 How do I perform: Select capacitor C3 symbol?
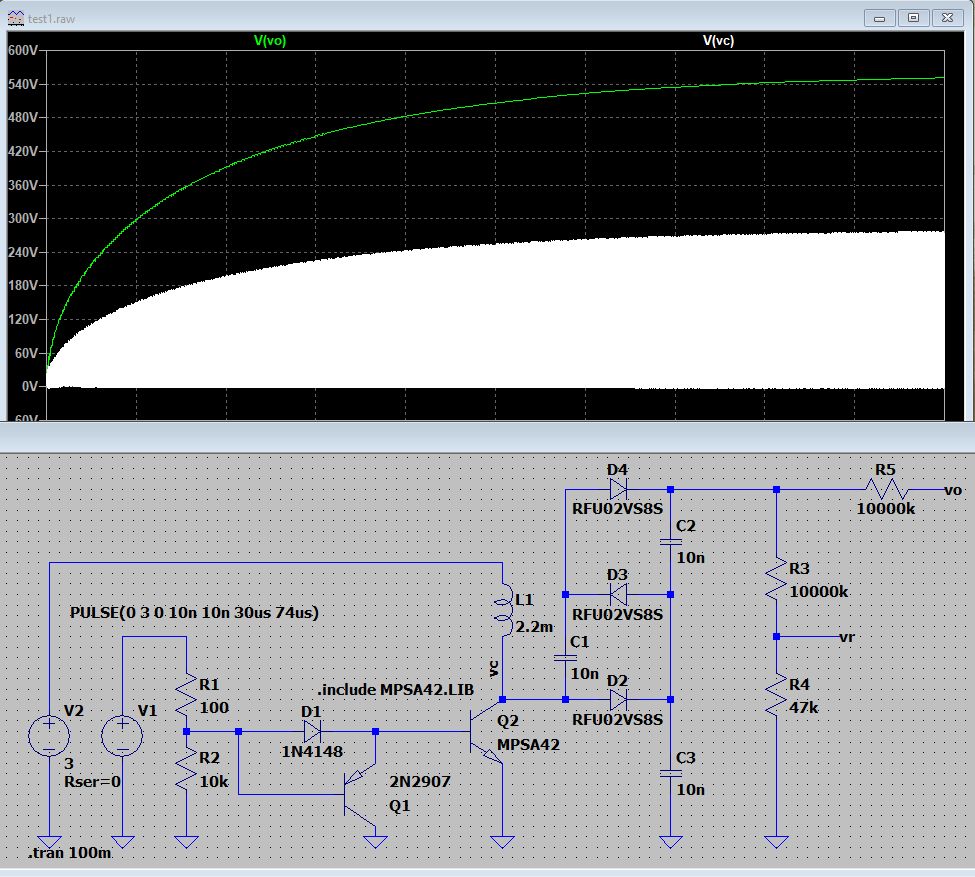click(x=670, y=773)
